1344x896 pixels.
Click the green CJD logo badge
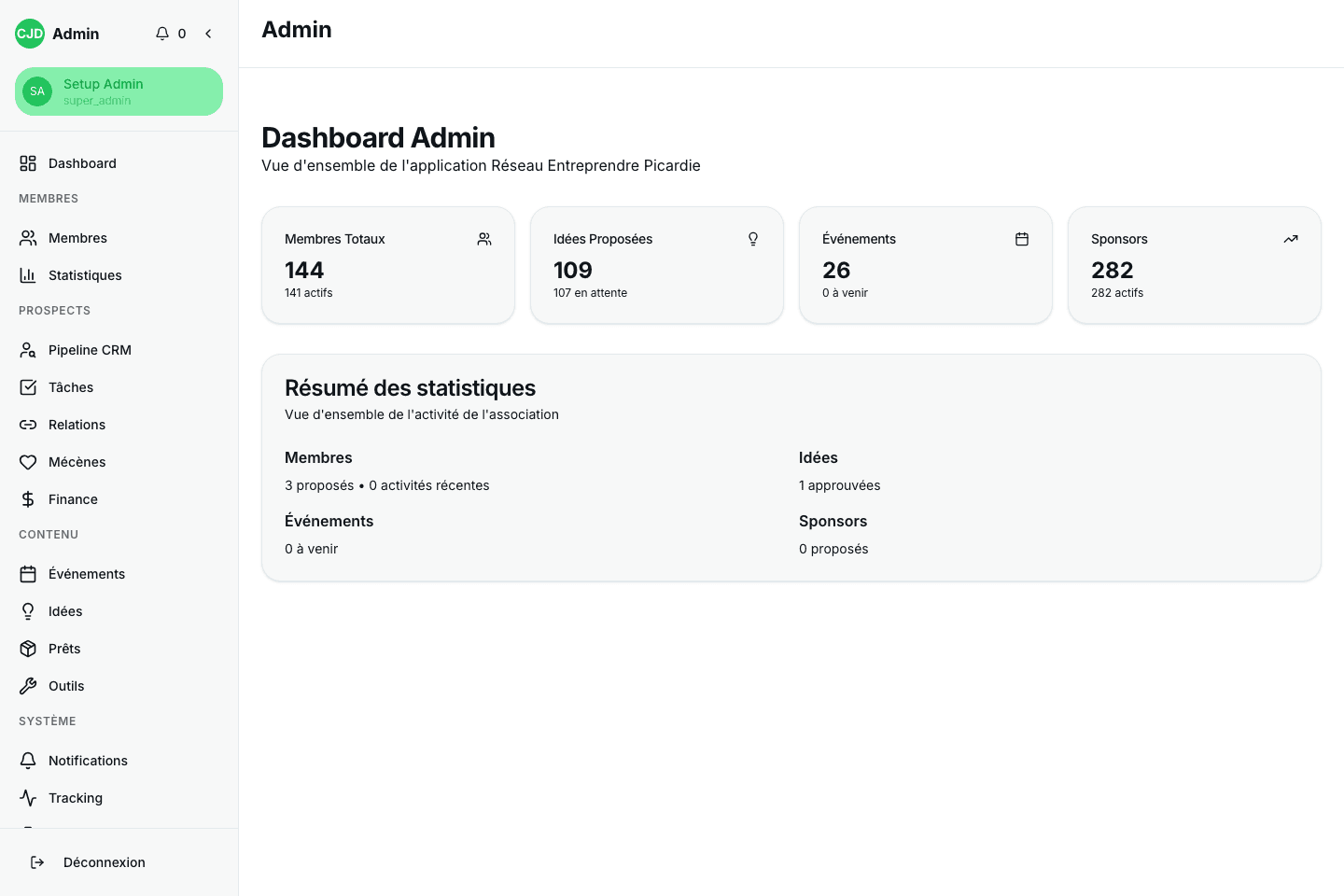(30, 34)
